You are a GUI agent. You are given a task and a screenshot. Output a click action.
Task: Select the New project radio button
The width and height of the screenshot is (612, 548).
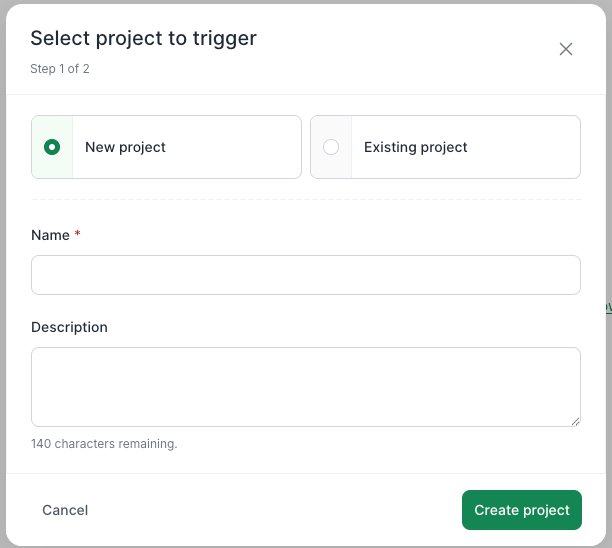[x=52, y=147]
